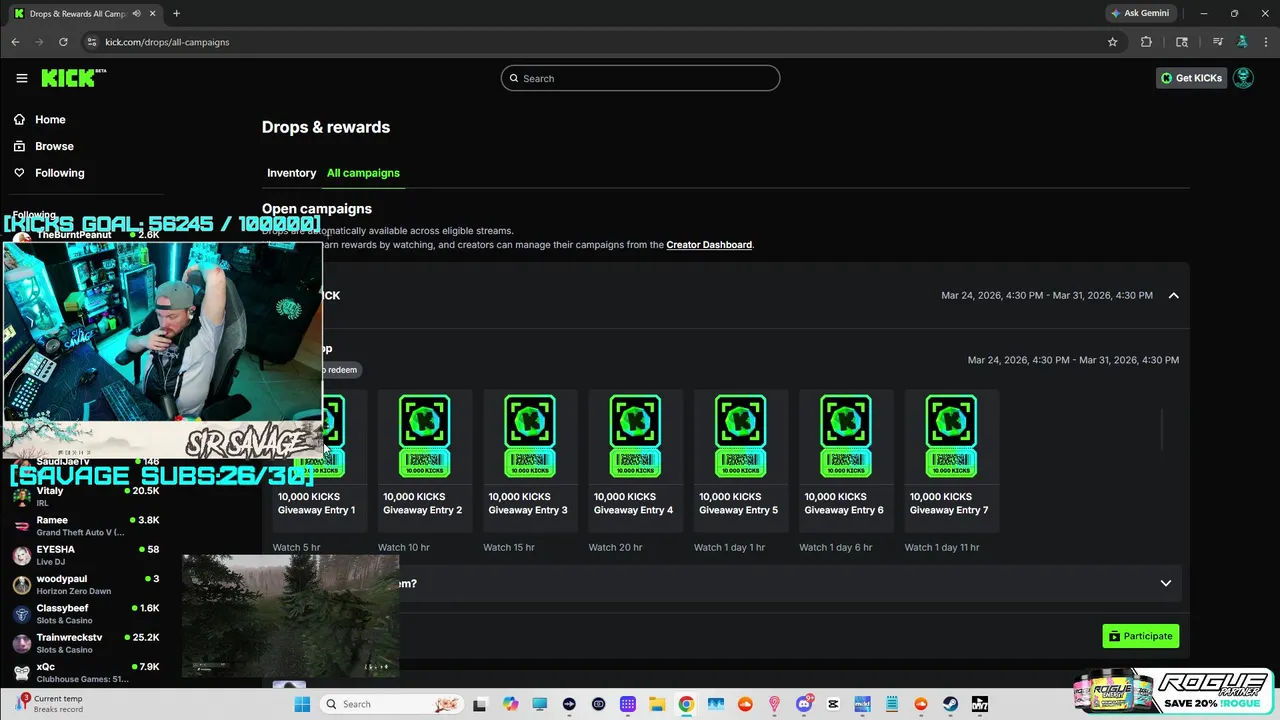Select Giveaway Entry 6 reward card
Image resolution: width=1280 pixels, height=720 pixels.
pyautogui.click(x=846, y=459)
